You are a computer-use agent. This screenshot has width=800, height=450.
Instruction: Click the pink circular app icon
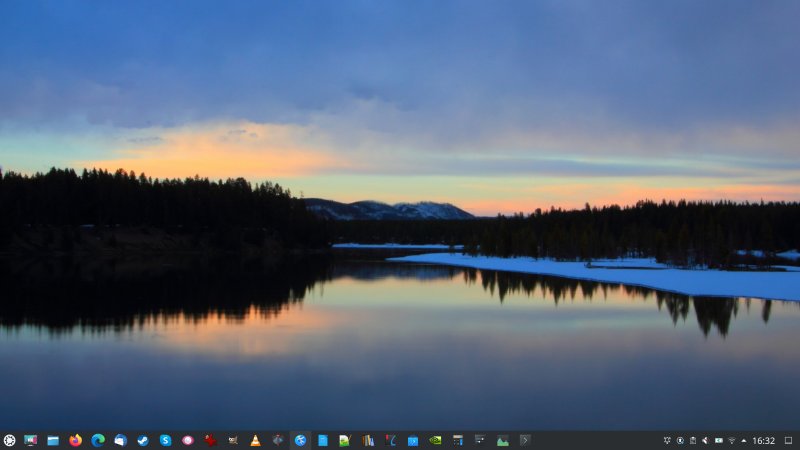188,440
